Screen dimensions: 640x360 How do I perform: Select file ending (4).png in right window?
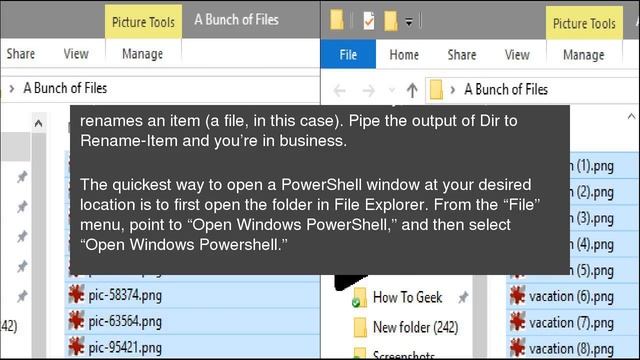(604, 244)
